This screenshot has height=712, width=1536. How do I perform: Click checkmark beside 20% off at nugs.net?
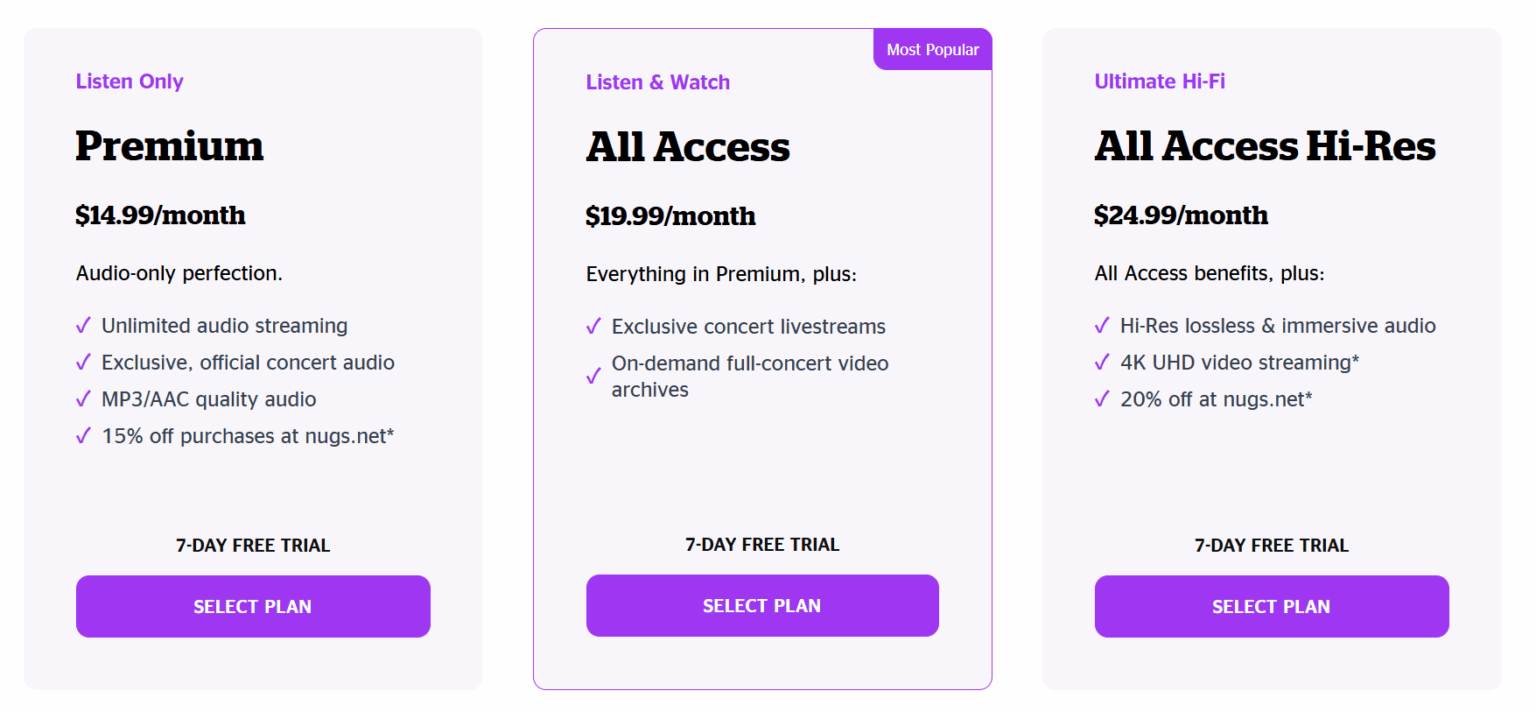coord(1102,400)
